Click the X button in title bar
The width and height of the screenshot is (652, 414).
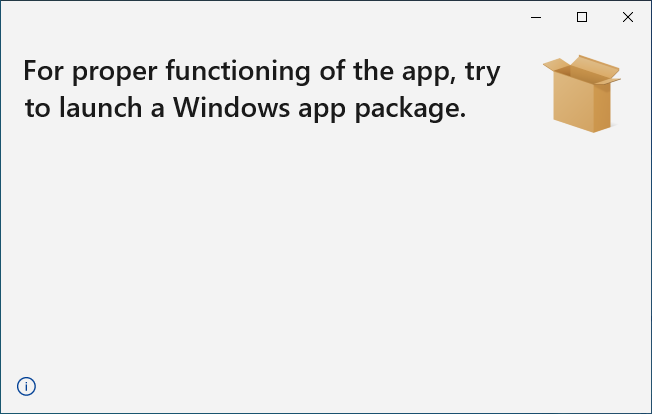[628, 17]
